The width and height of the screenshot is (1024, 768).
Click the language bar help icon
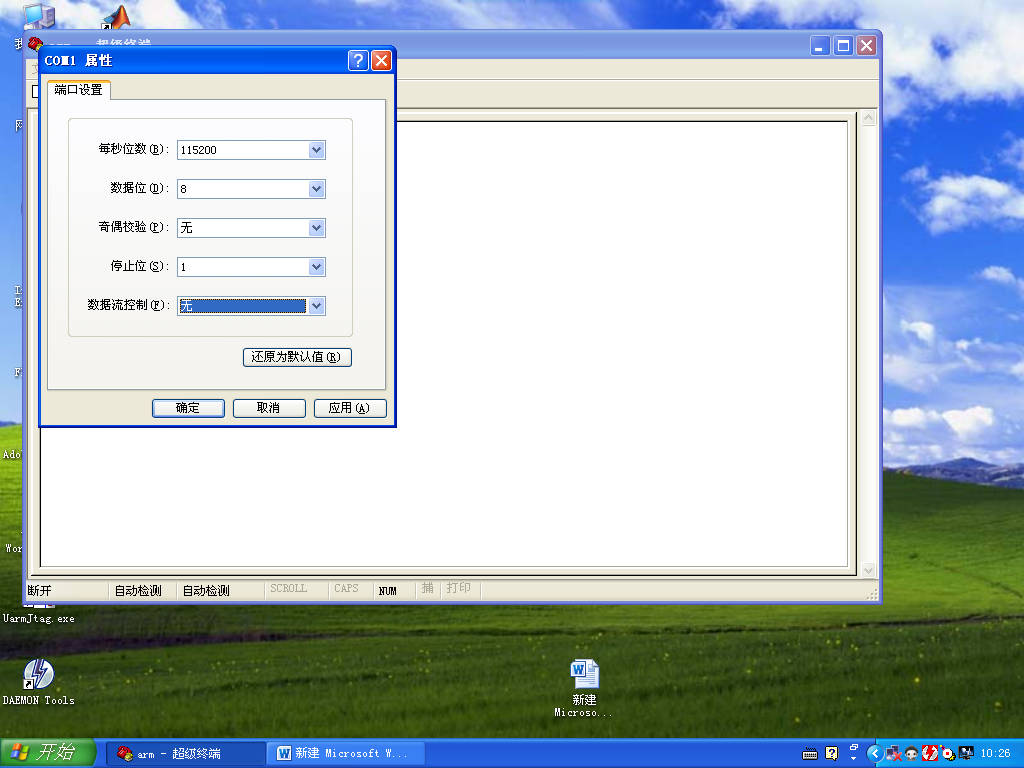(831, 754)
